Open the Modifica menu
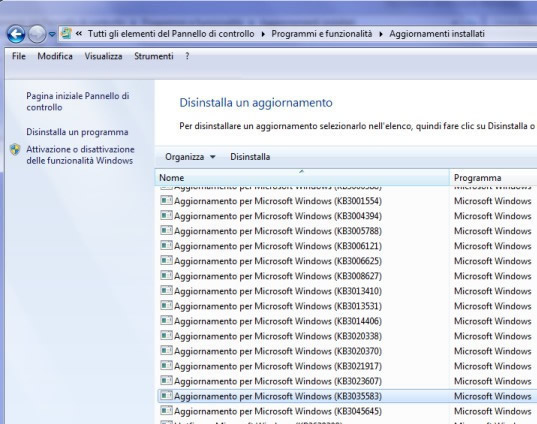This screenshot has height=424, width=537. pos(55,56)
